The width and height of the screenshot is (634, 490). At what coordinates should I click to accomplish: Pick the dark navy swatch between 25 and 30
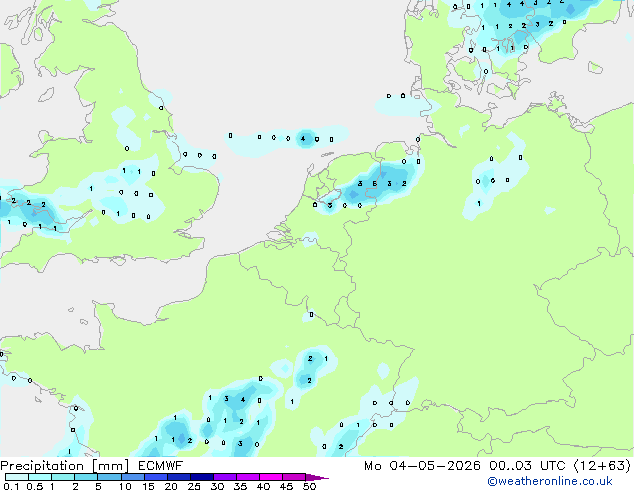[202, 477]
